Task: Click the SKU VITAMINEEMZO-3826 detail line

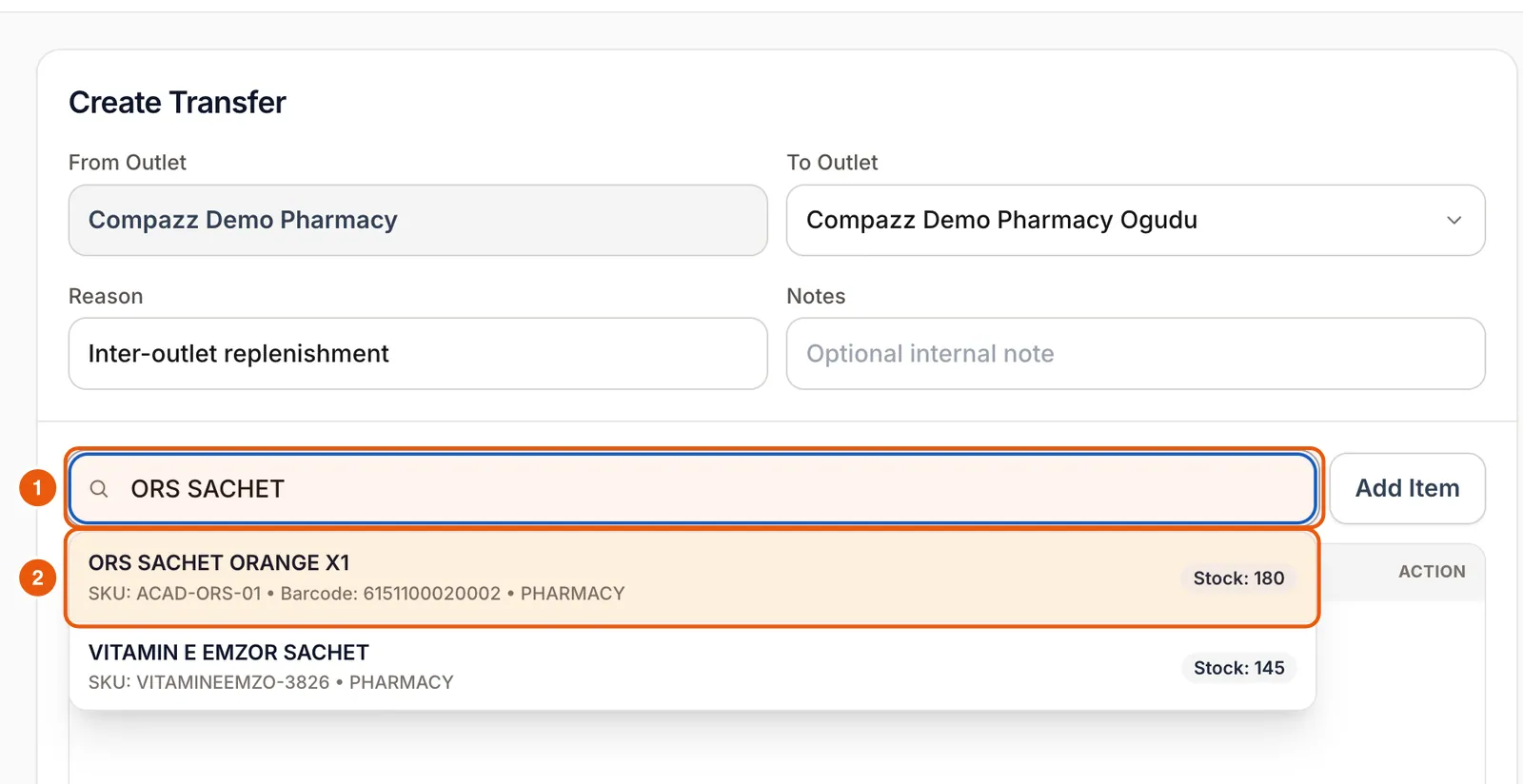Action: pos(270,682)
